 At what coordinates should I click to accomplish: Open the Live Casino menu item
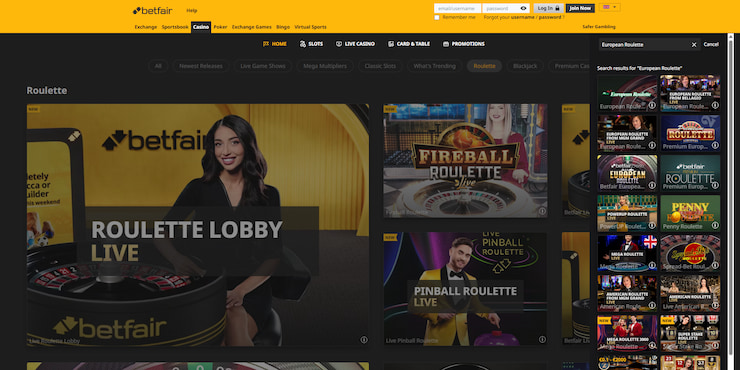(x=355, y=44)
